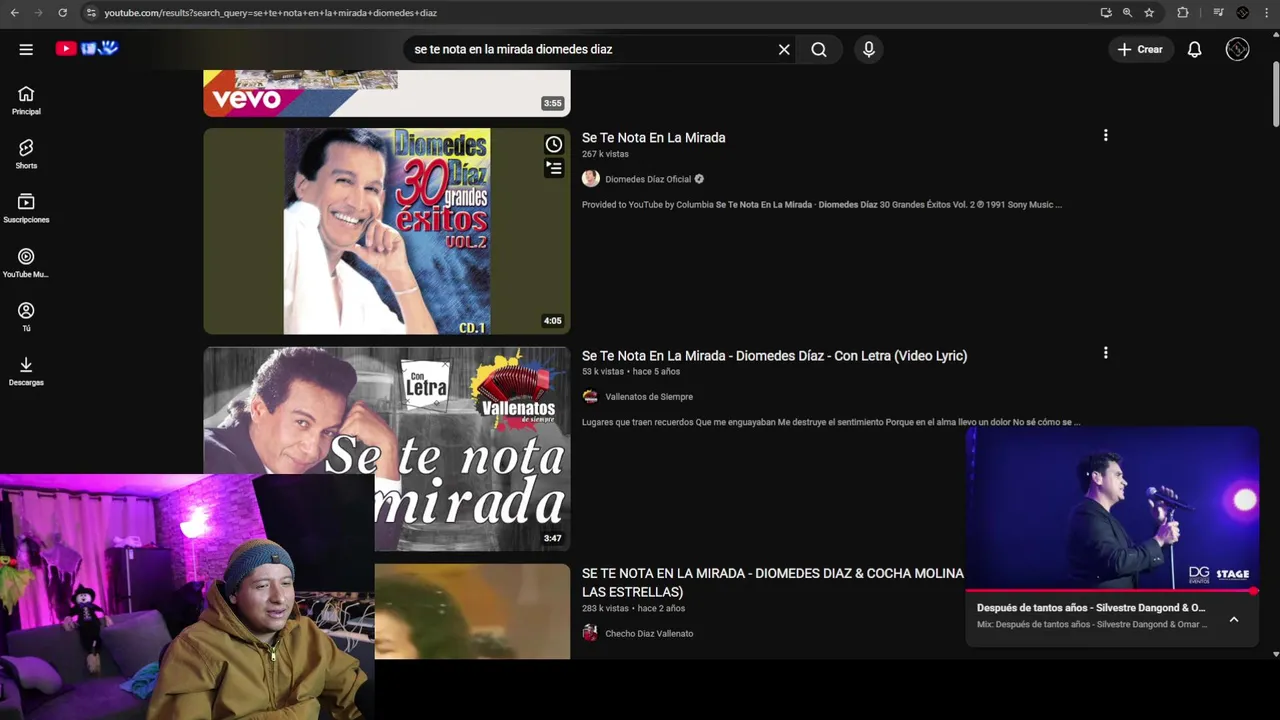Viewport: 1280px width, 720px height.
Task: Open Vallenatos de Siempre channel link
Action: [648, 397]
